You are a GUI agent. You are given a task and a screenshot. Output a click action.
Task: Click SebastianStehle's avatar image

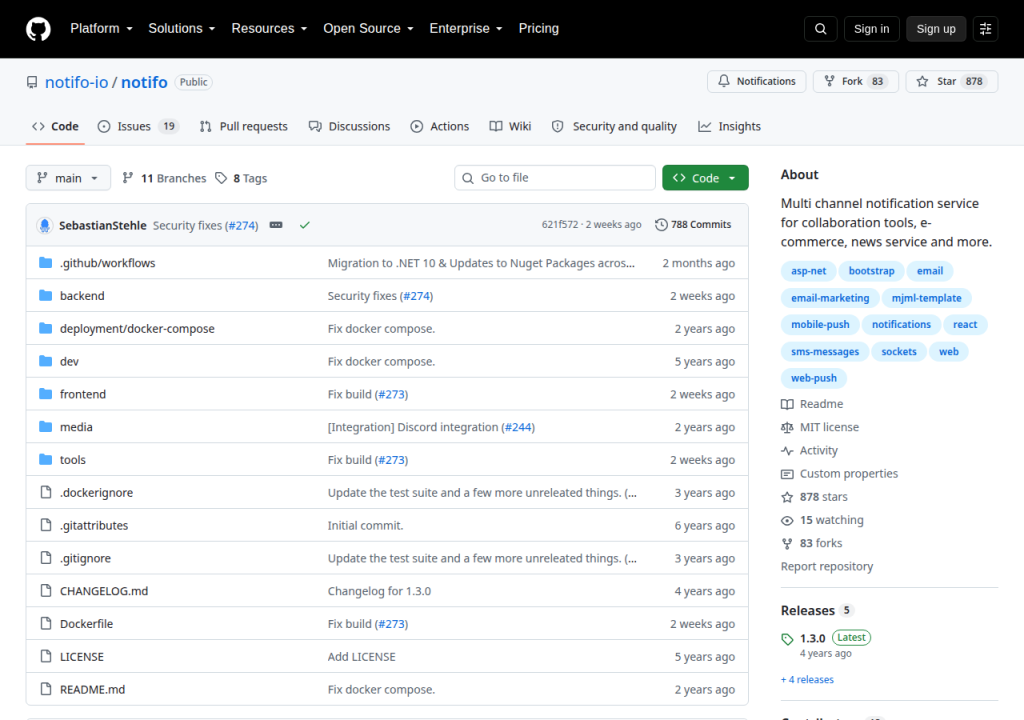point(44,225)
